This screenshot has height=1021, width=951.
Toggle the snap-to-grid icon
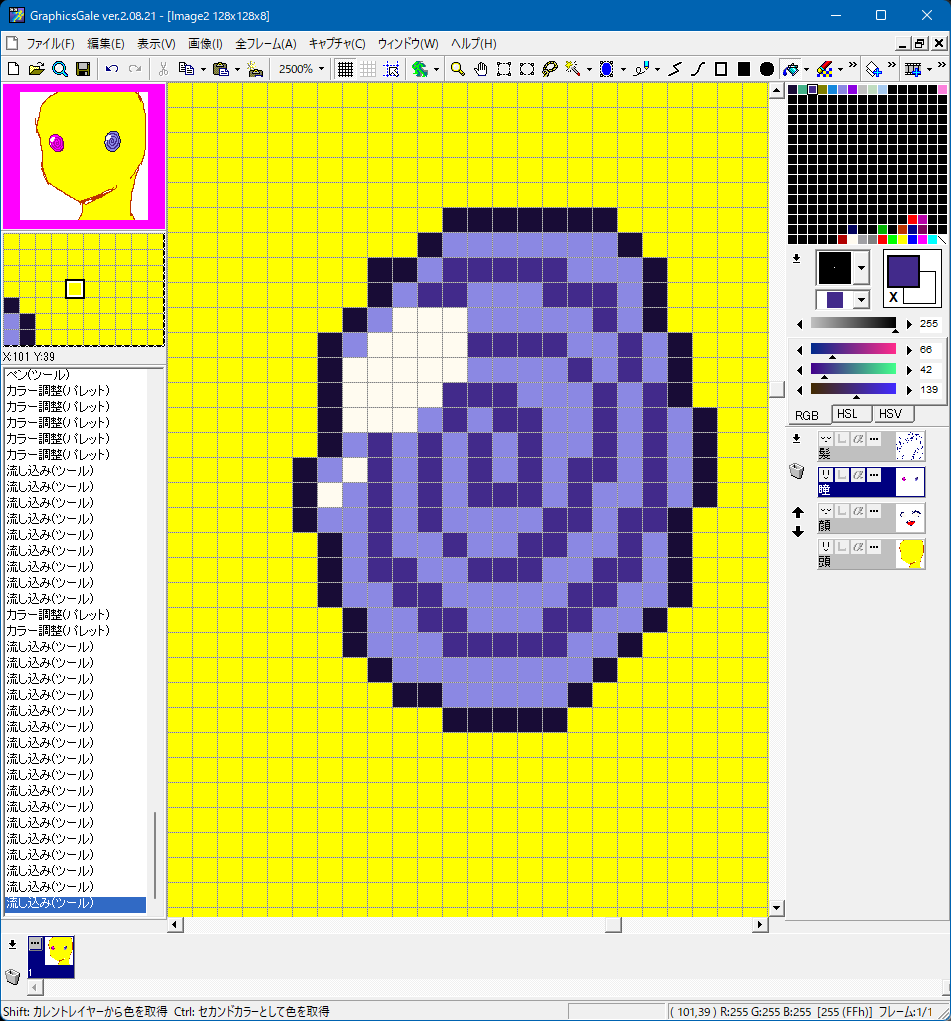pyautogui.click(x=391, y=69)
